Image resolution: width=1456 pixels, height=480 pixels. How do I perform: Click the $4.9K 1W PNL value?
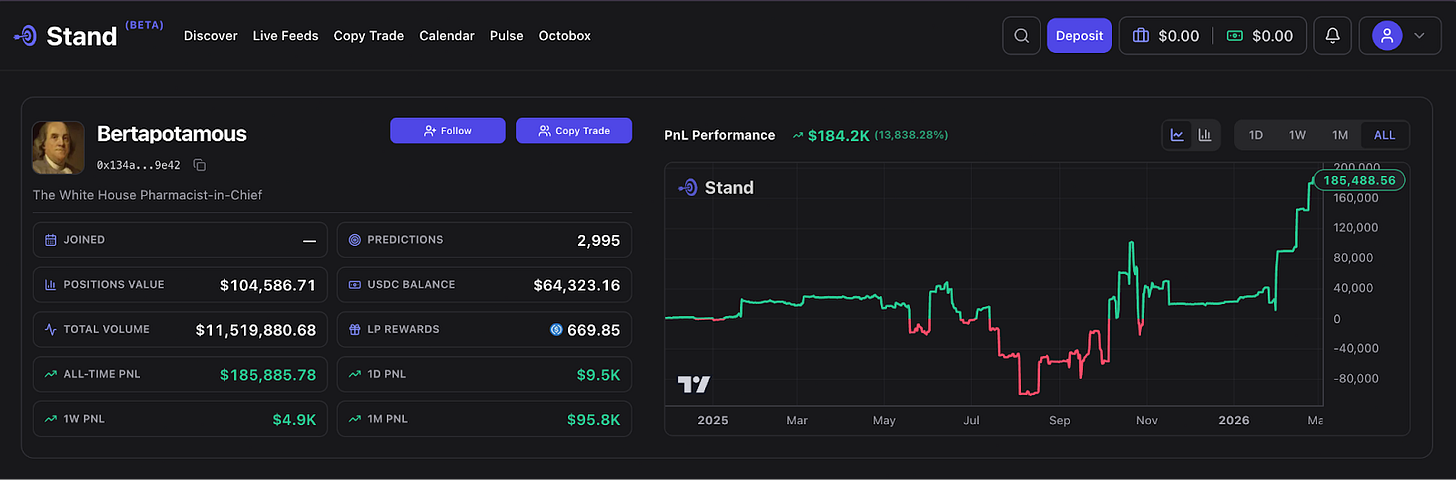[294, 420]
